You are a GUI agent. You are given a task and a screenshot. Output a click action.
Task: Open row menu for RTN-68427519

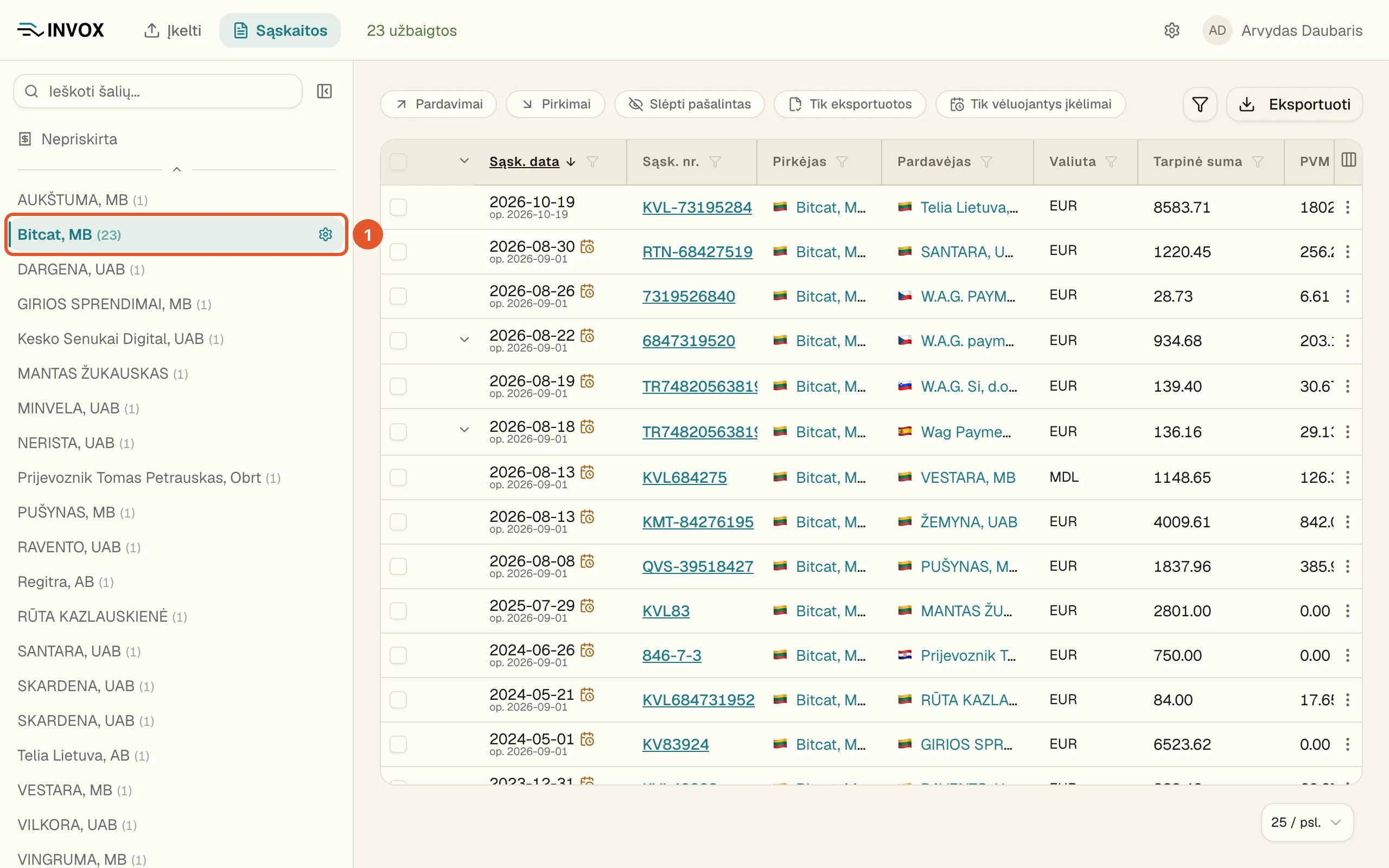(x=1348, y=251)
